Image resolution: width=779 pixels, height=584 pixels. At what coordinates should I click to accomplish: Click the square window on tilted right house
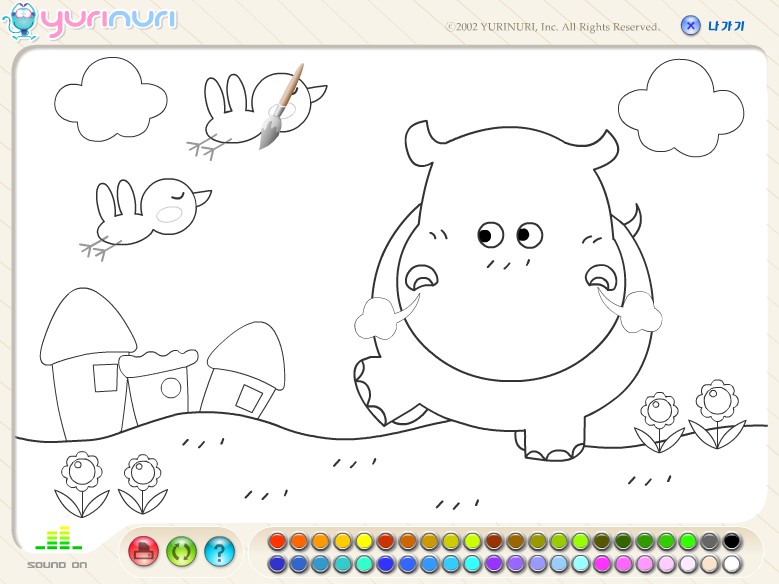pyautogui.click(x=248, y=398)
